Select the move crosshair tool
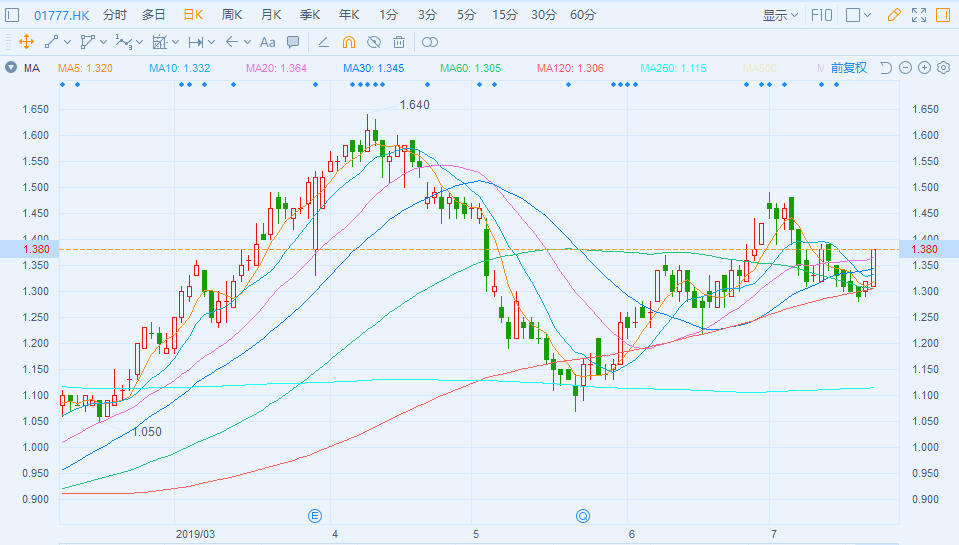959x545 pixels. tap(26, 42)
